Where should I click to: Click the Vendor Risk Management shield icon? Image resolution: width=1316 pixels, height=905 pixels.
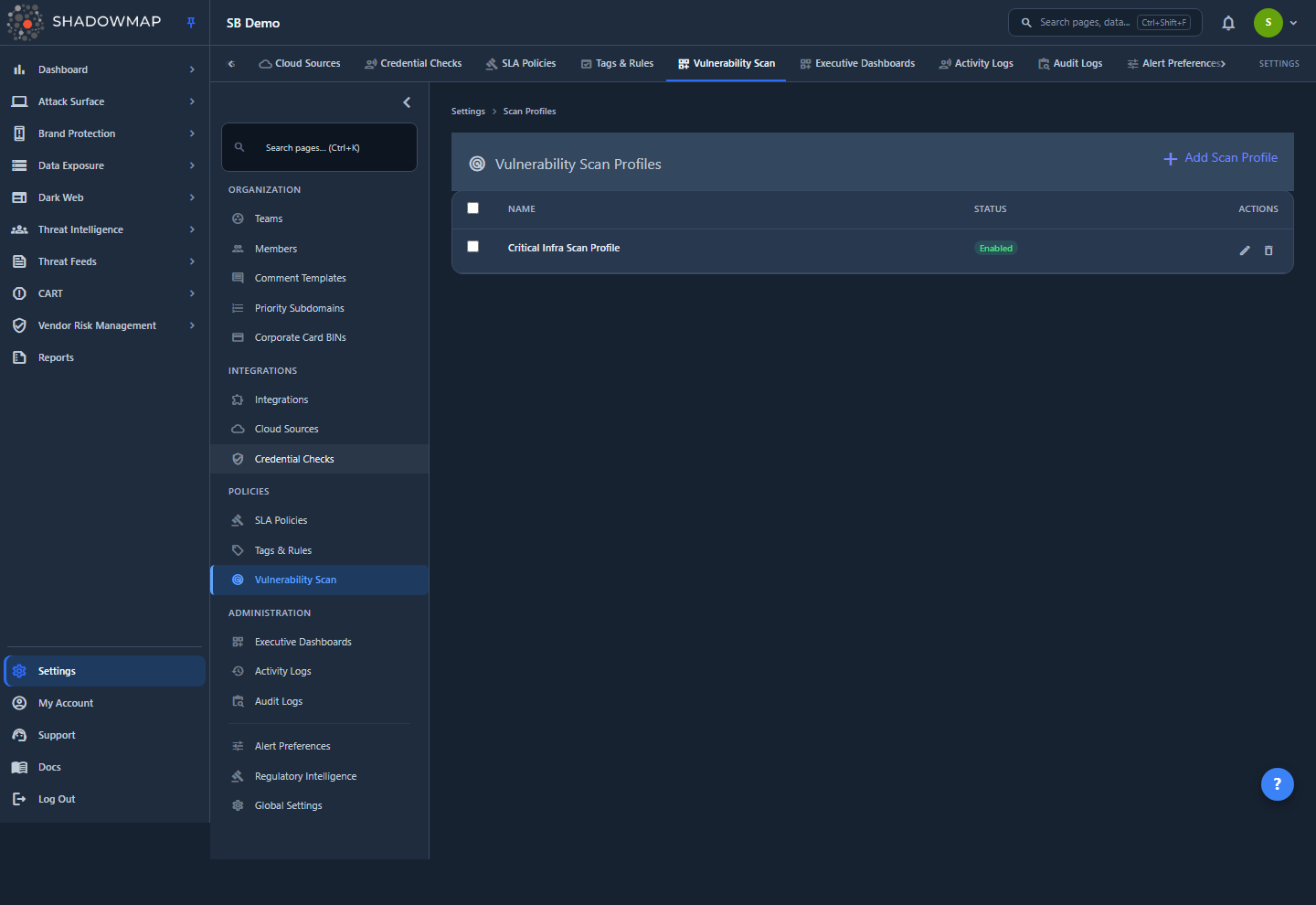[19, 325]
